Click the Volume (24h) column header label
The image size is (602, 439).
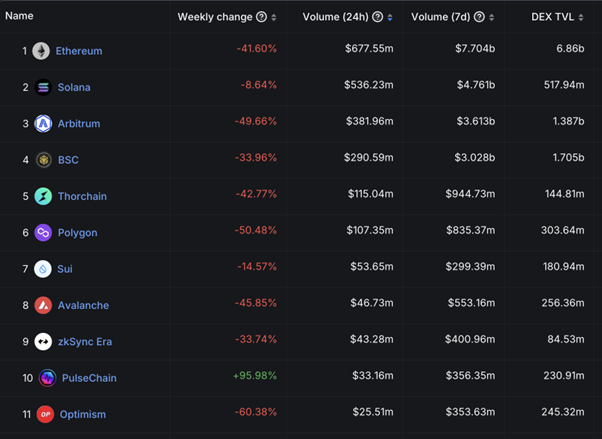(336, 17)
